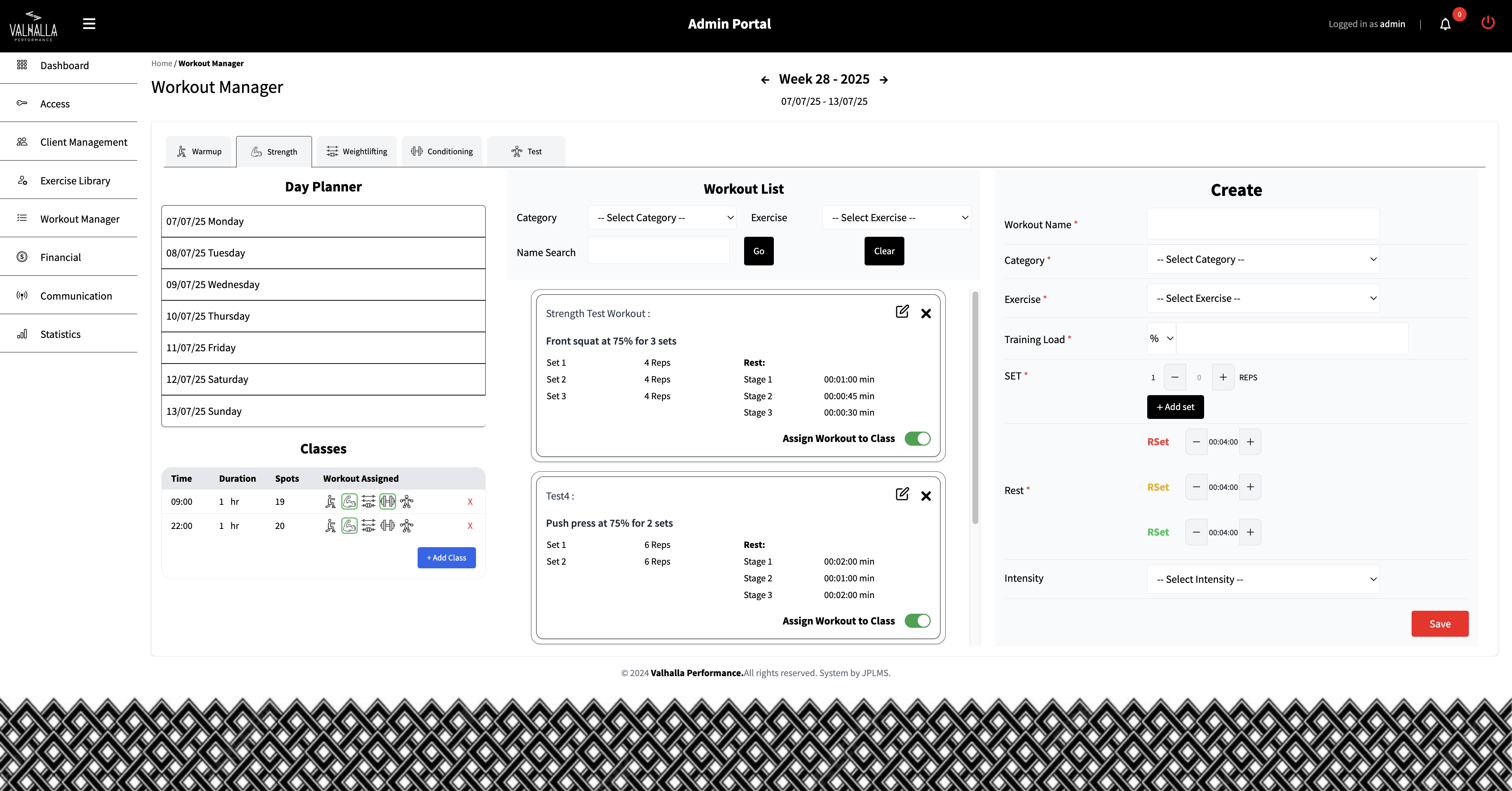The image size is (1512, 791).
Task: Click the red Save button
Action: [1439, 624]
